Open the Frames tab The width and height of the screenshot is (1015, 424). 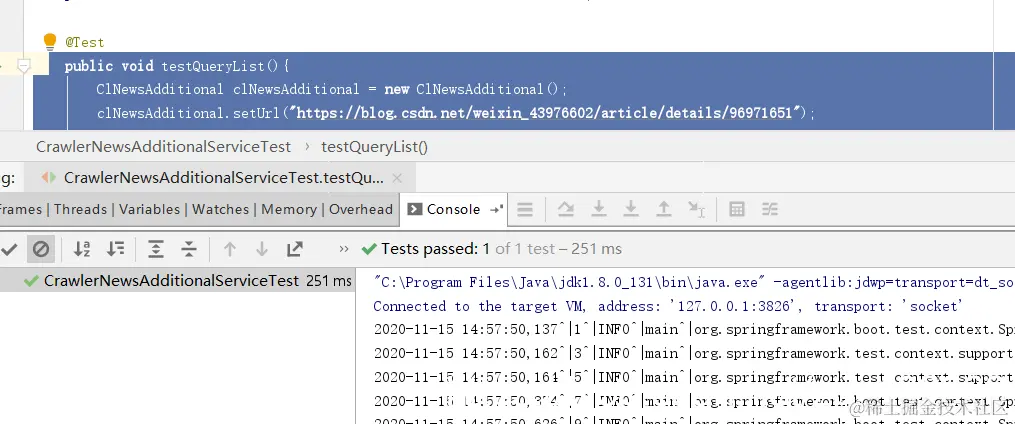(x=21, y=209)
